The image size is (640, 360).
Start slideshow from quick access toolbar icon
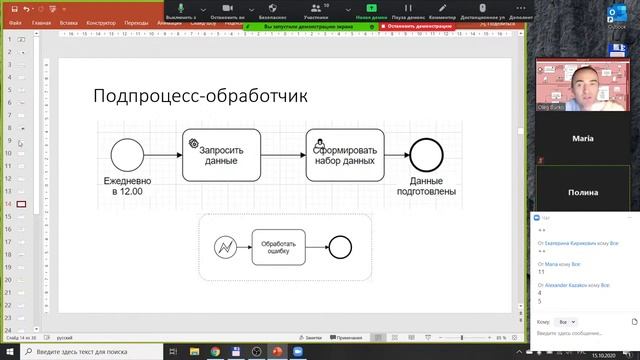(x=53, y=9)
